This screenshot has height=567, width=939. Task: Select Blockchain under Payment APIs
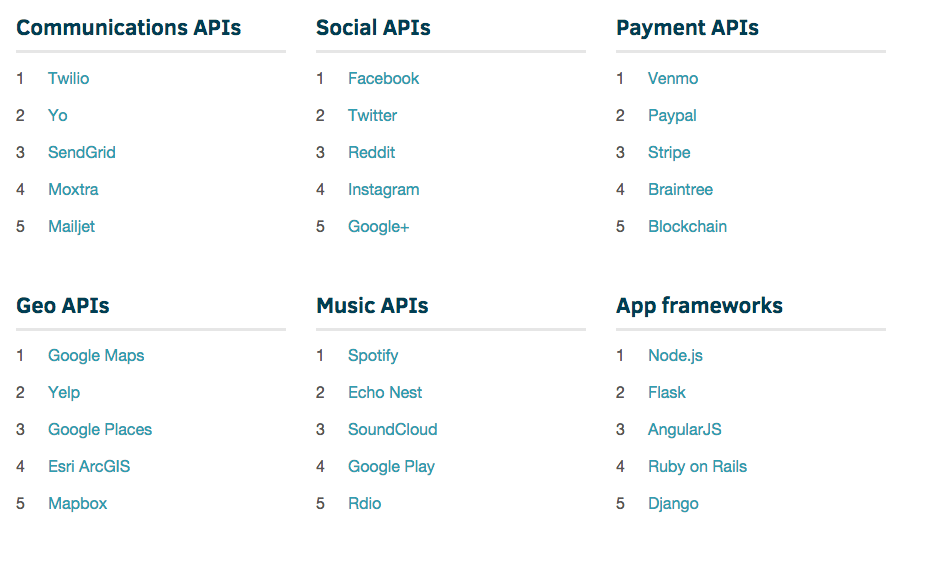pos(687,226)
